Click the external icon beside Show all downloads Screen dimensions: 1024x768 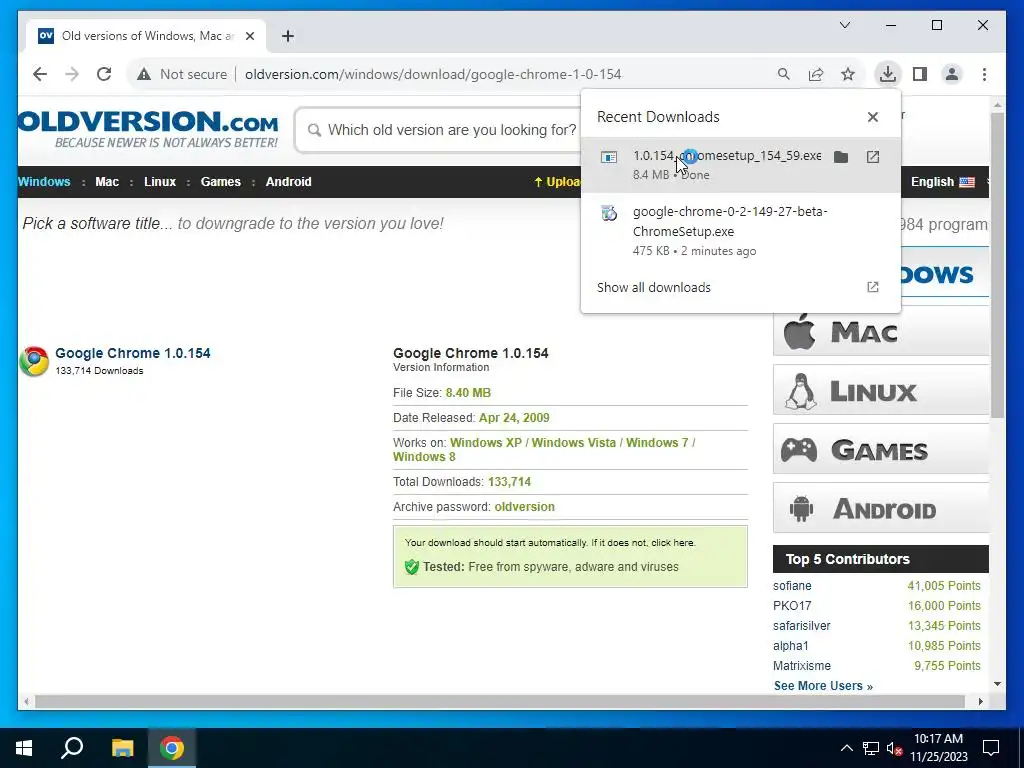tap(872, 287)
